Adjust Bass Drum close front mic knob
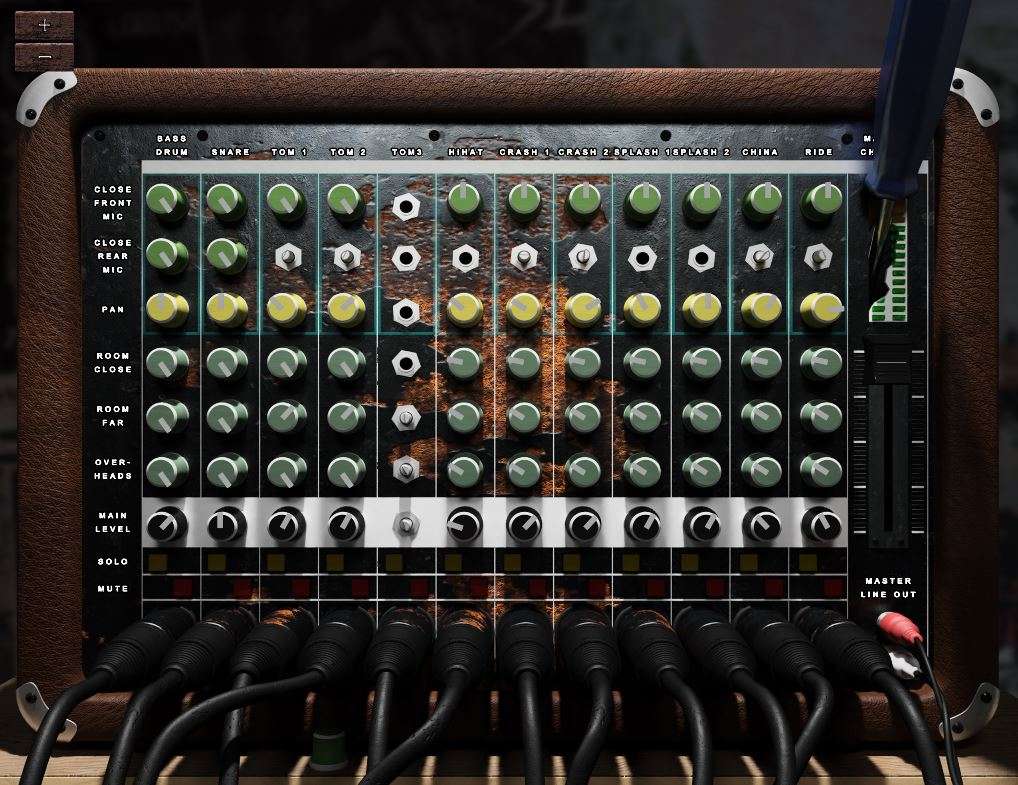This screenshot has height=785, width=1018. click(x=166, y=201)
